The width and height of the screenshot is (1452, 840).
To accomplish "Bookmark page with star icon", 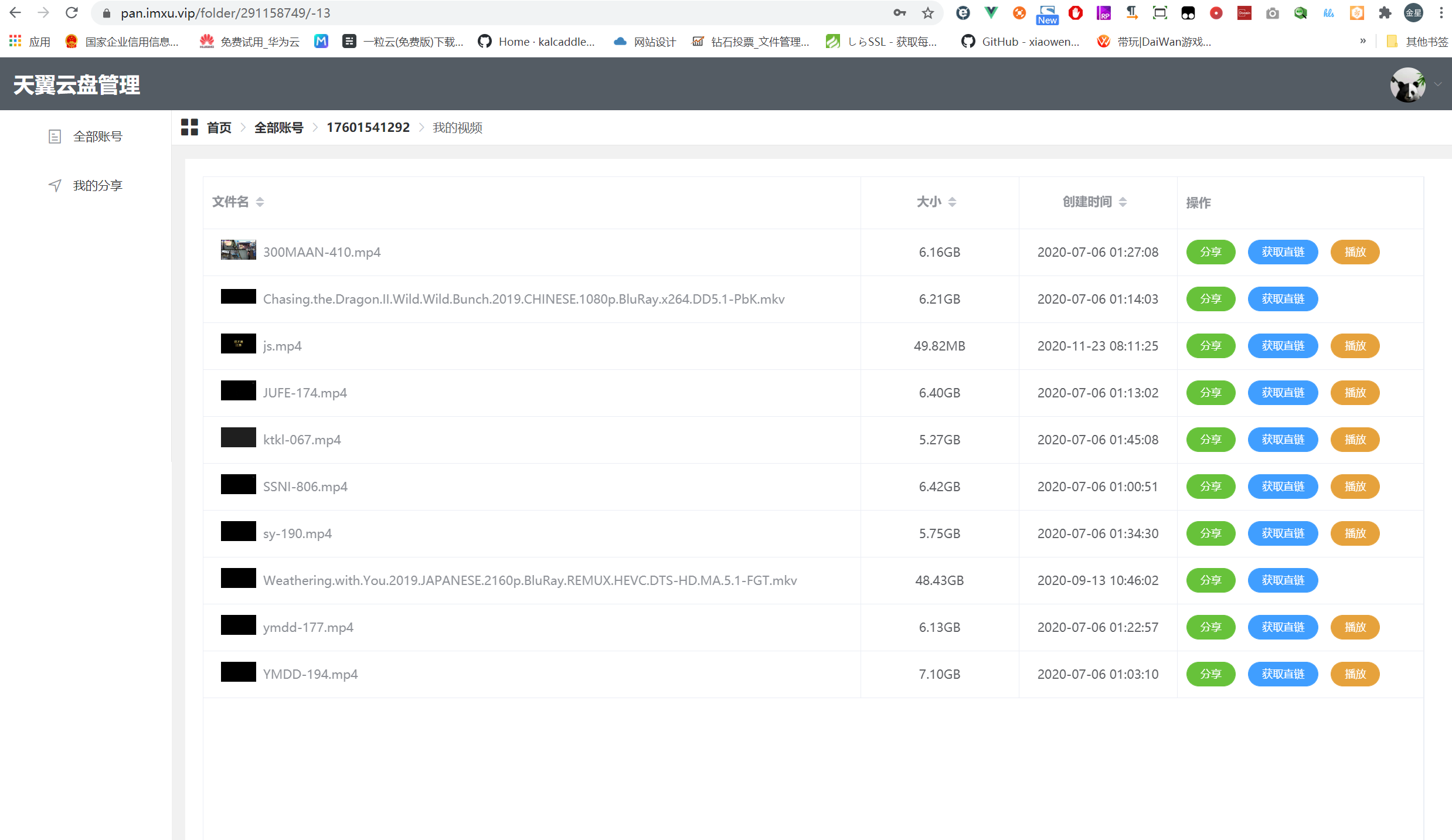I will (x=927, y=13).
